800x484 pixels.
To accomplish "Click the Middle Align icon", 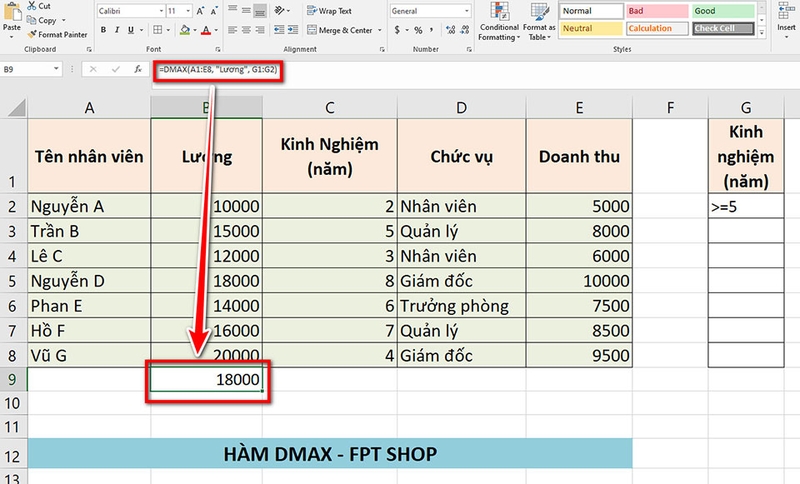I will (246, 10).
